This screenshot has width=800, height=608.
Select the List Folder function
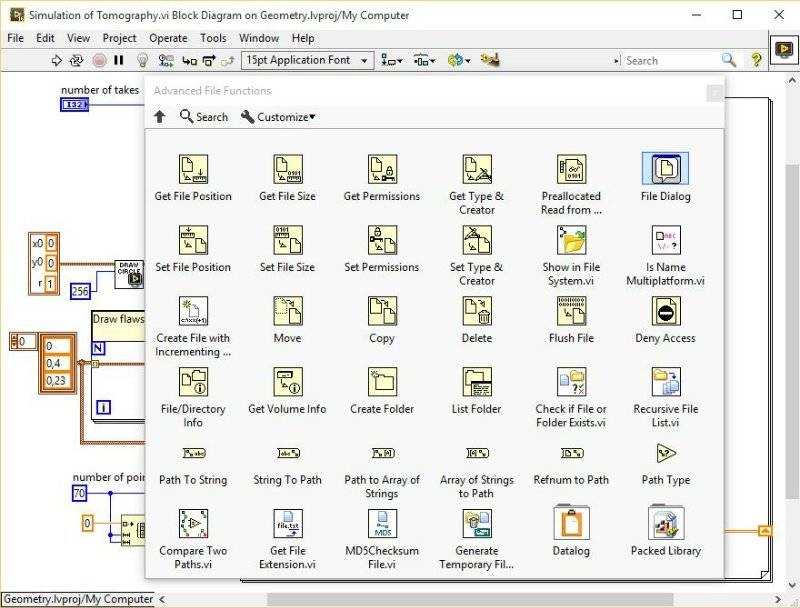477,382
